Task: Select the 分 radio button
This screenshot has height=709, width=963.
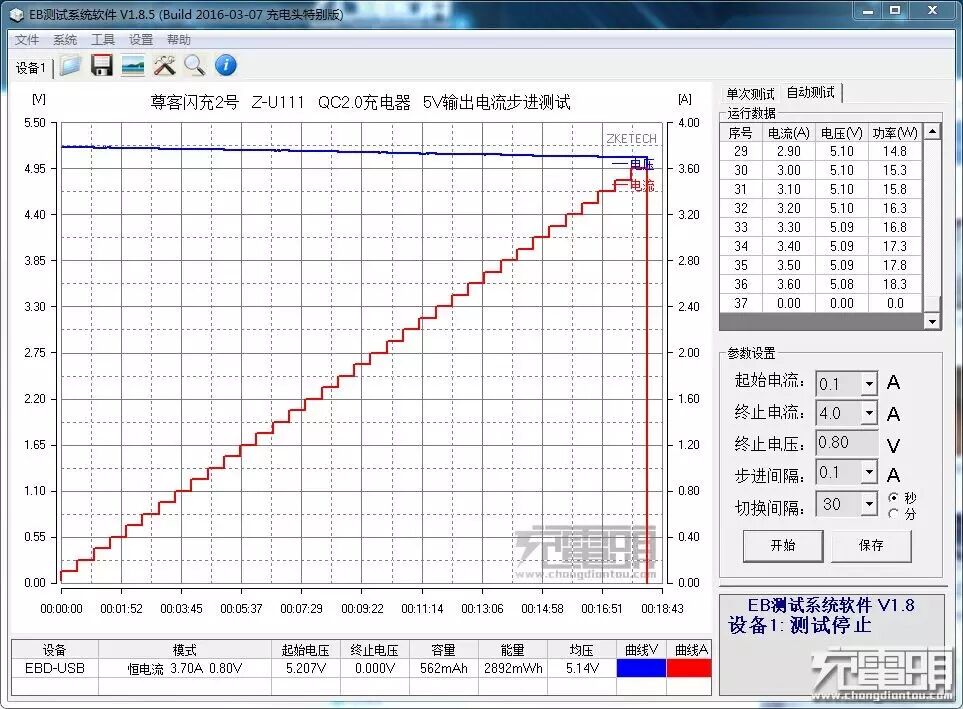Action: pos(894,514)
